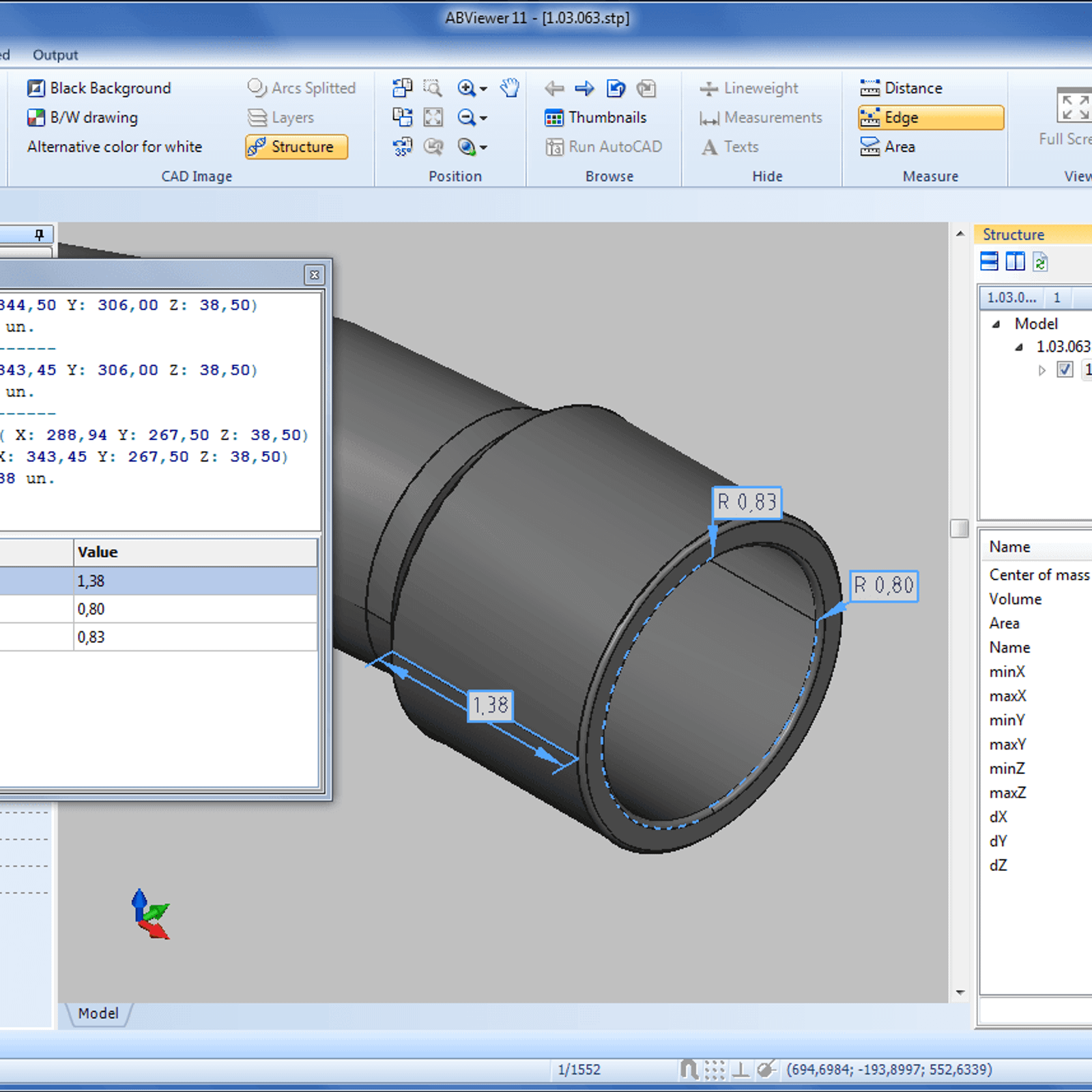Image resolution: width=1092 pixels, height=1092 pixels.
Task: Open the Zoom In dropdown arrow
Action: pyautogui.click(x=483, y=89)
